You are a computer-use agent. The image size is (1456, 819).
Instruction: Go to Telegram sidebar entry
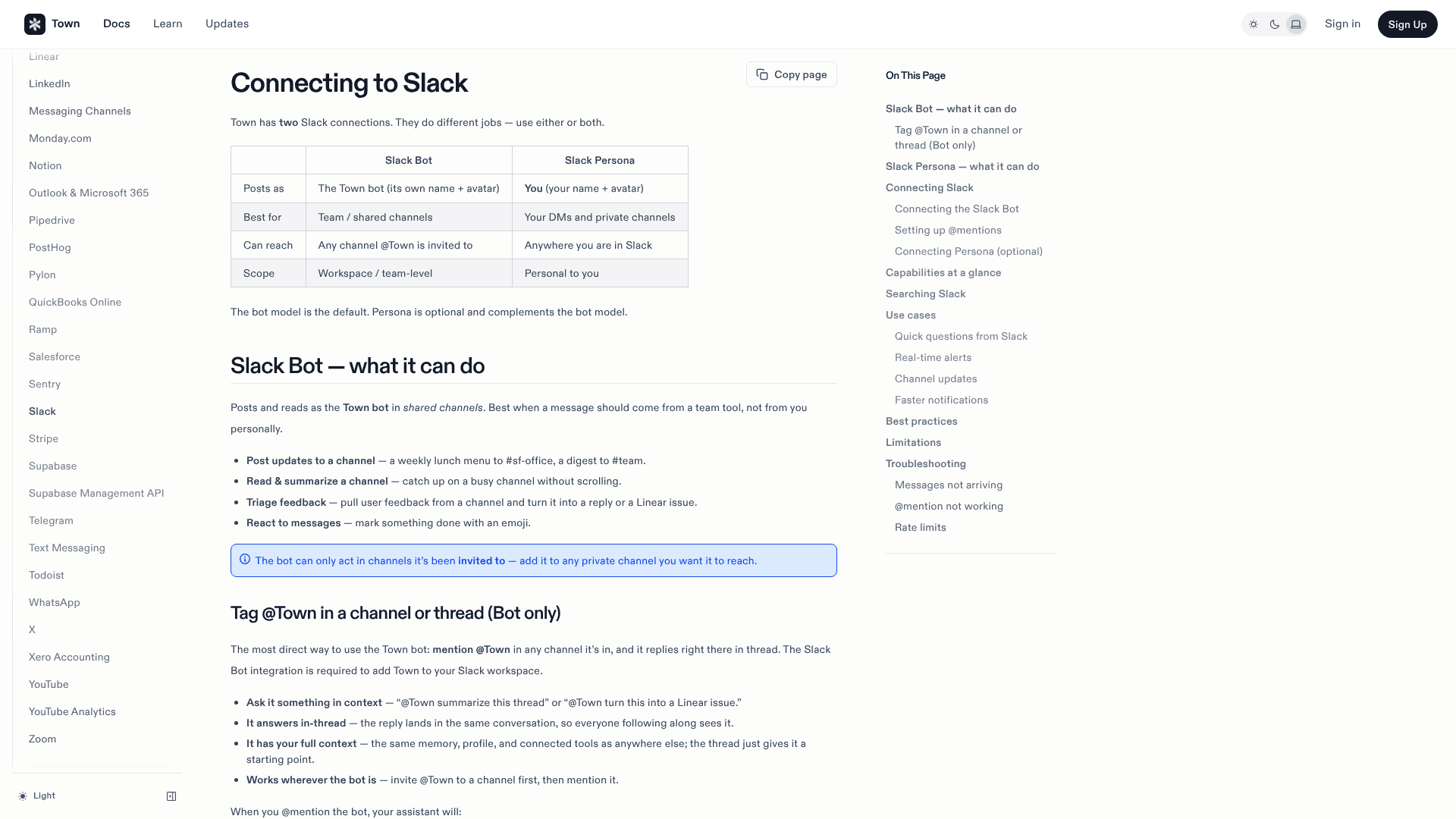51,521
